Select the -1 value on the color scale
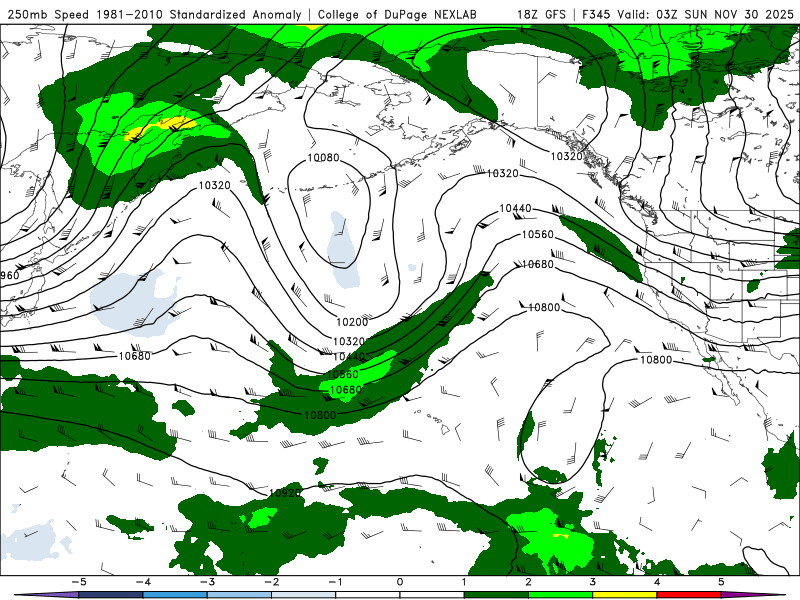This screenshot has width=800, height=600. coord(335,582)
